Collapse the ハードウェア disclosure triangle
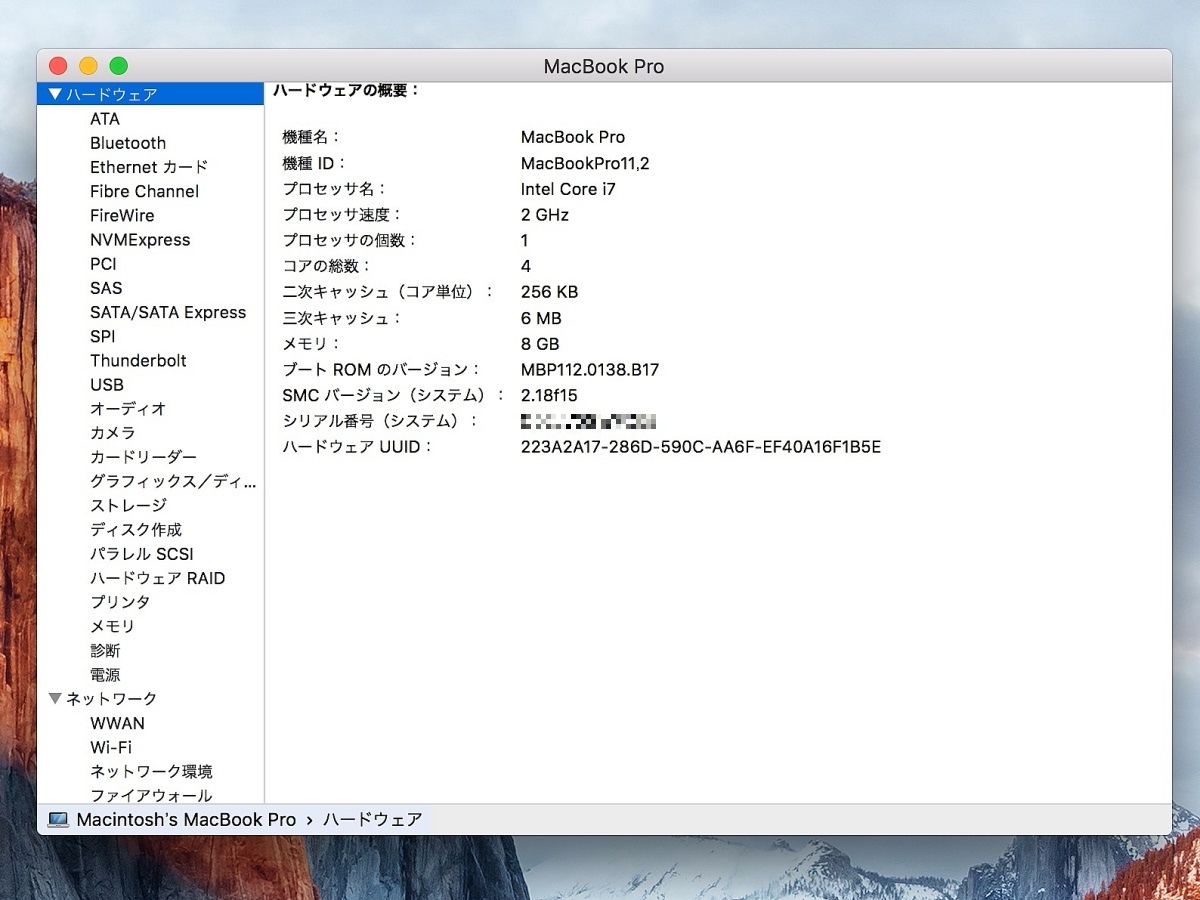The image size is (1200, 900). pyautogui.click(x=54, y=95)
